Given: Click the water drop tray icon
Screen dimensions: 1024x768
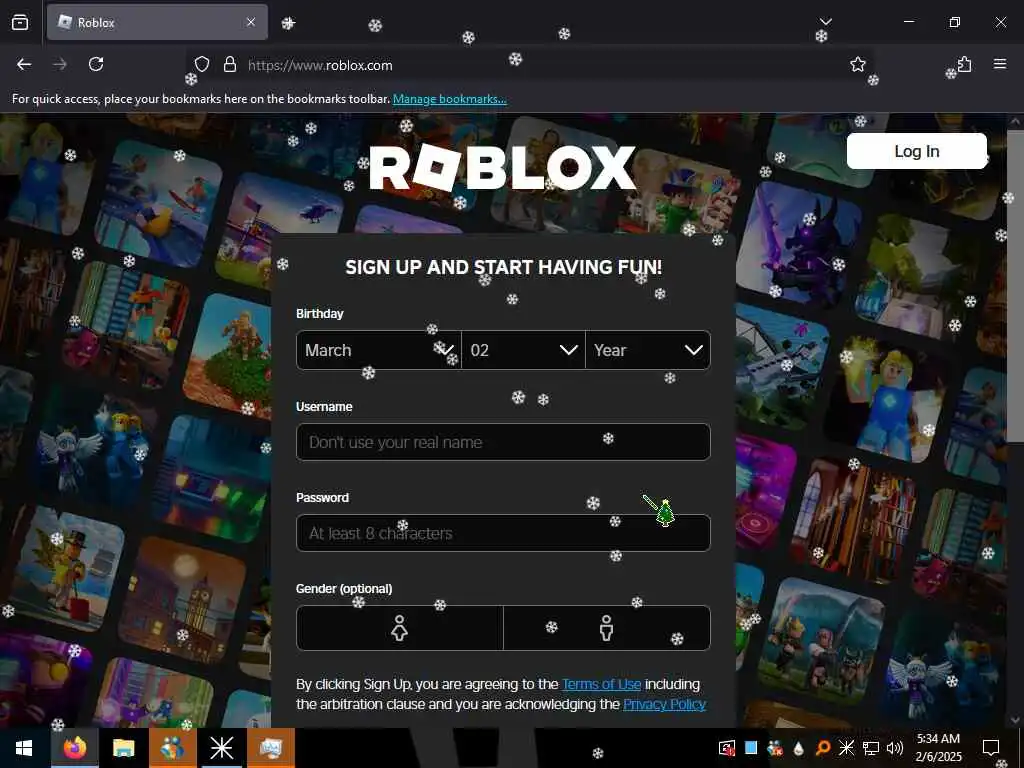Looking at the screenshot, I should pyautogui.click(x=798, y=748).
